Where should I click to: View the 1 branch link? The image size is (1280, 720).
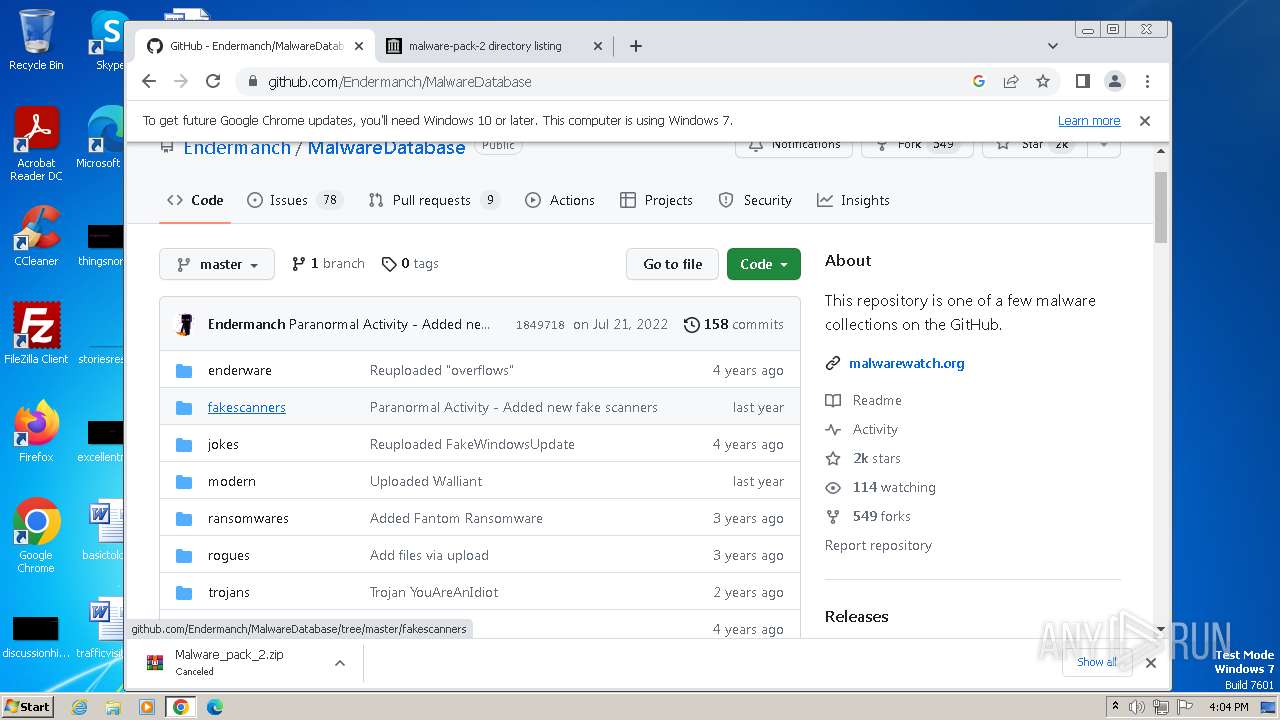[x=328, y=264]
